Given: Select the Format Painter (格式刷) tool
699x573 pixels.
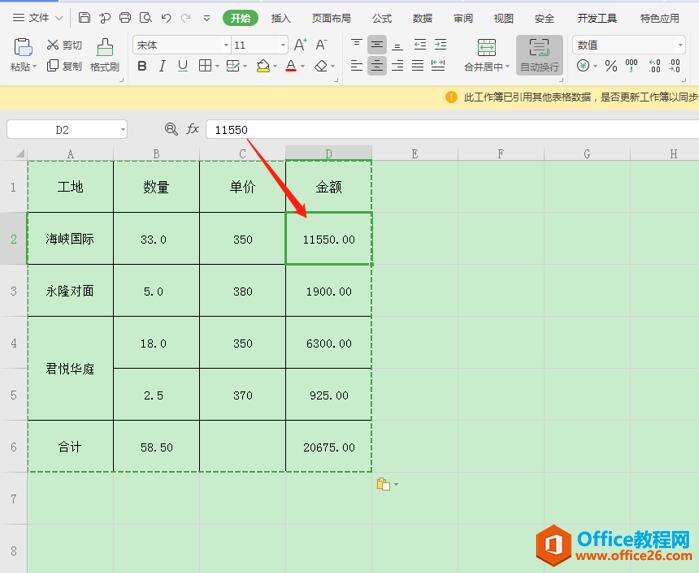Looking at the screenshot, I should (105, 54).
